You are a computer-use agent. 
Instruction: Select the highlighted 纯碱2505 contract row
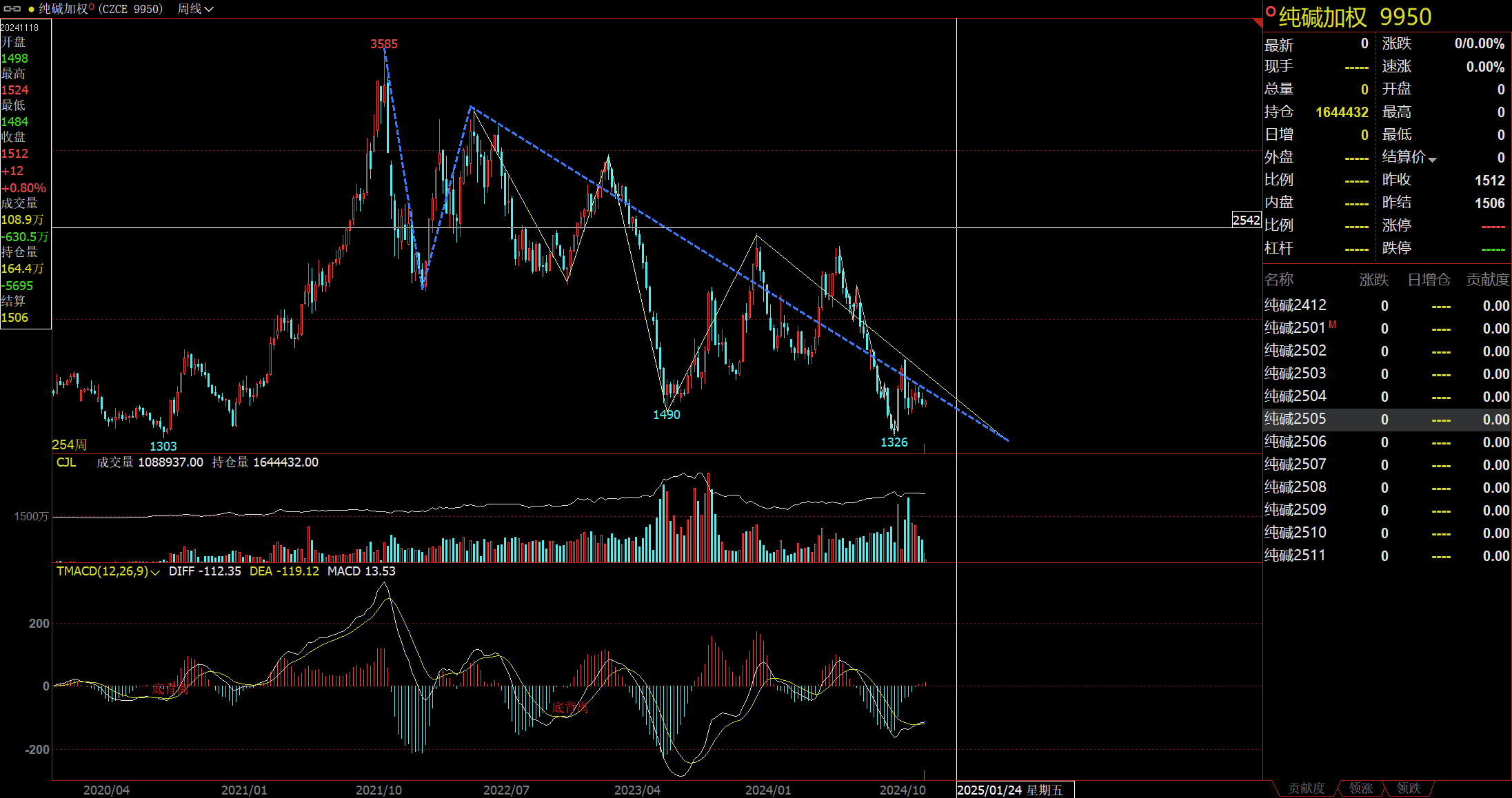1387,419
